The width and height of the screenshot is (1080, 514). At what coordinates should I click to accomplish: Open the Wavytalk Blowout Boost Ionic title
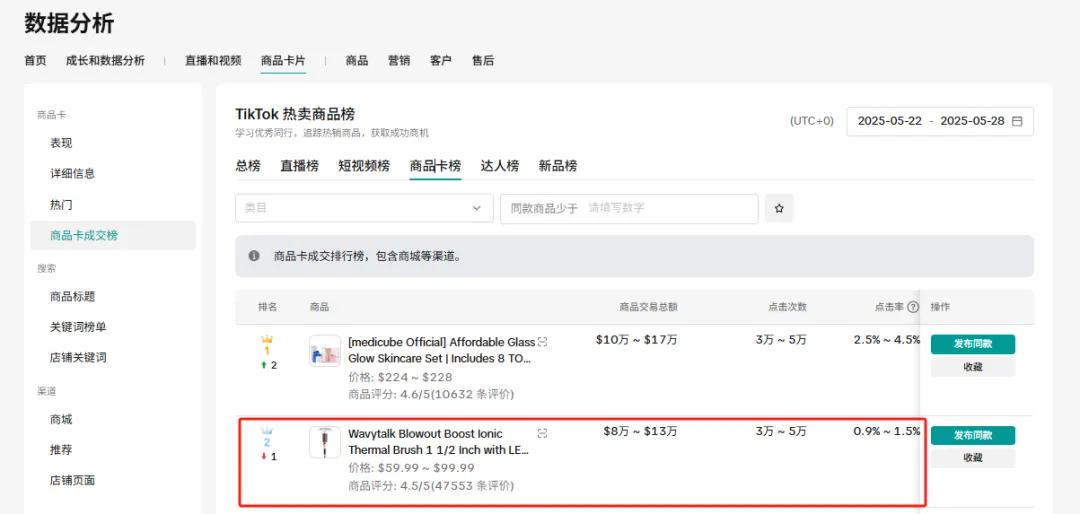click(x=439, y=442)
